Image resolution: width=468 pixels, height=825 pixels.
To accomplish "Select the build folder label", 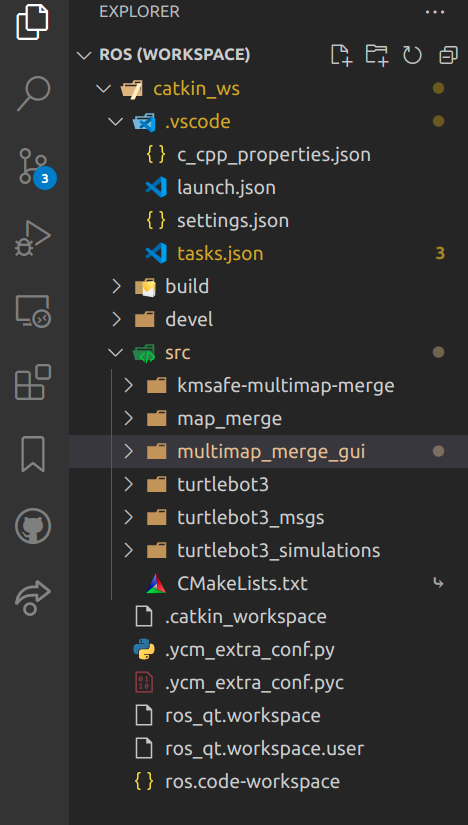I will pos(187,286).
